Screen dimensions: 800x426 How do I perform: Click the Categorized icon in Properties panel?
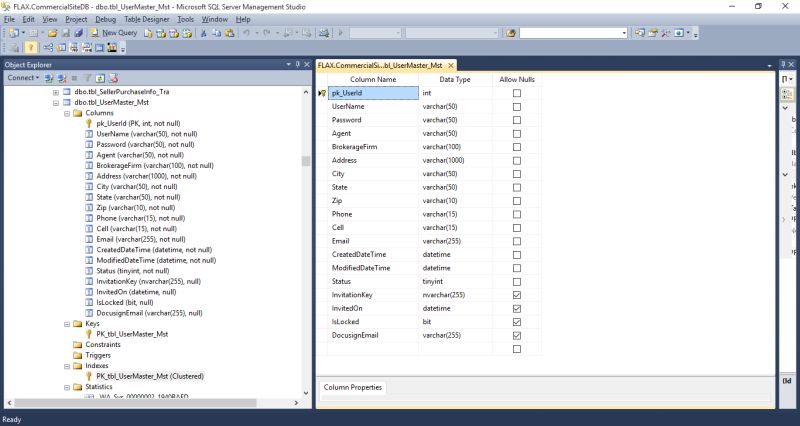tap(787, 94)
